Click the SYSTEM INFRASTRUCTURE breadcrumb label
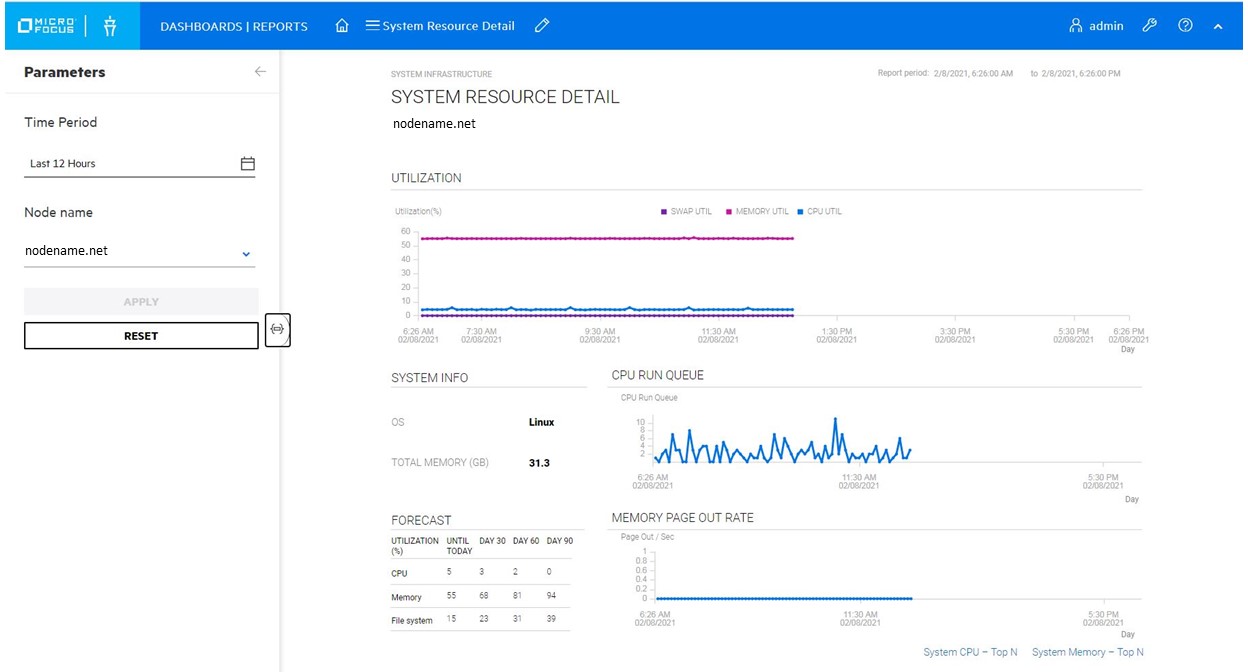Viewport: 1248px width, 672px height. [441, 74]
